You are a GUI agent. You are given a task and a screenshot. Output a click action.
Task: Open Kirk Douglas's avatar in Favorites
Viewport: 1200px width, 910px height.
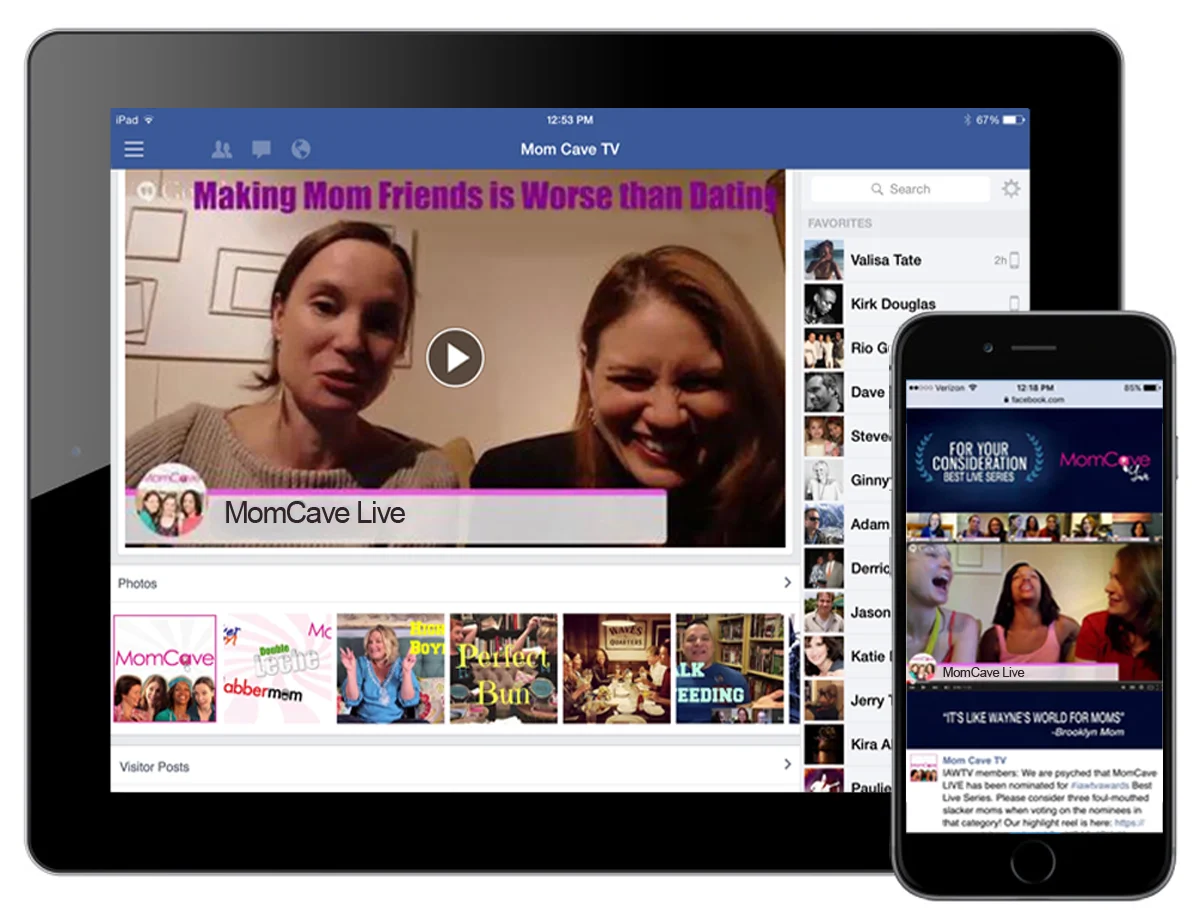[824, 304]
